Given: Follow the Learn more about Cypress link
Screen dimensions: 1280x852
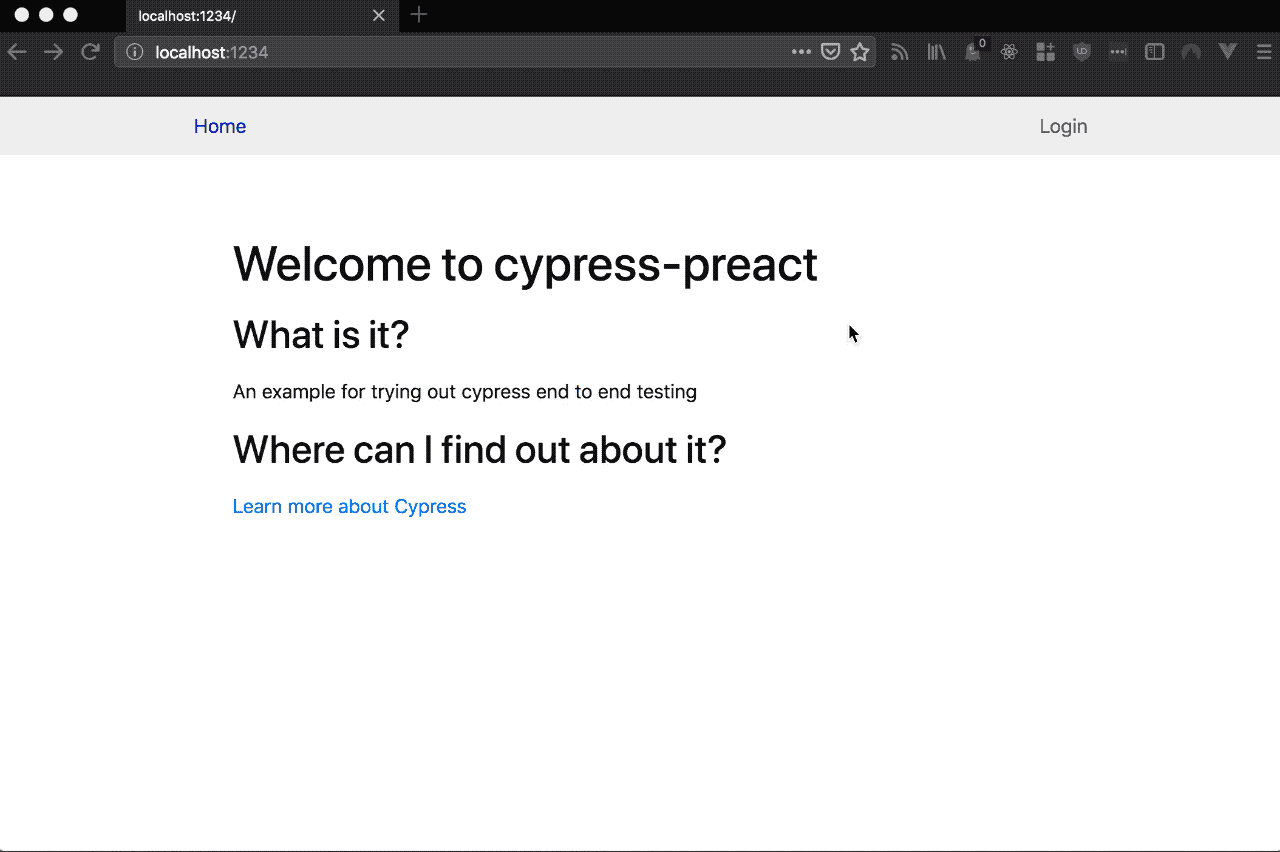Looking at the screenshot, I should [349, 506].
